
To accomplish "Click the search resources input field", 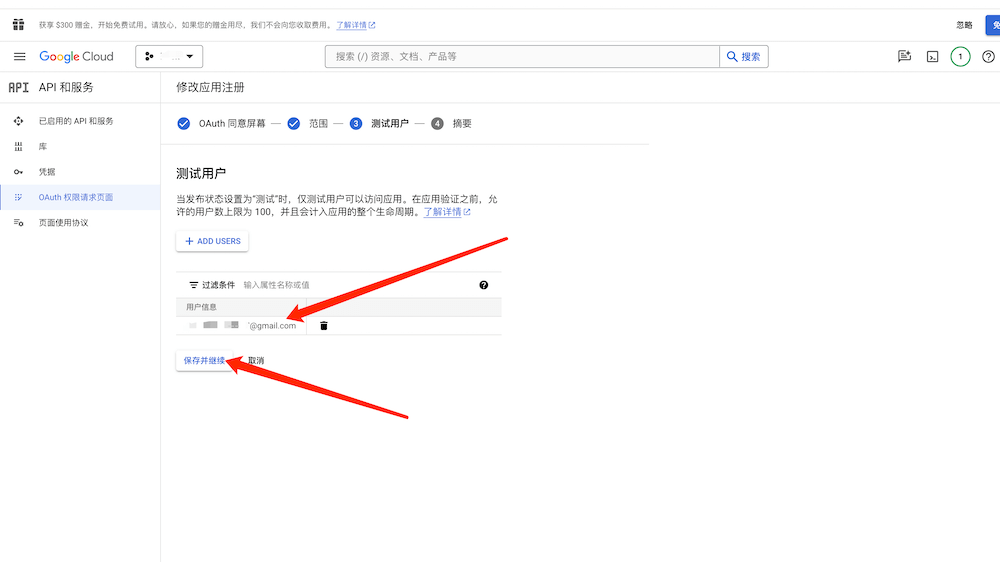I will [522, 57].
